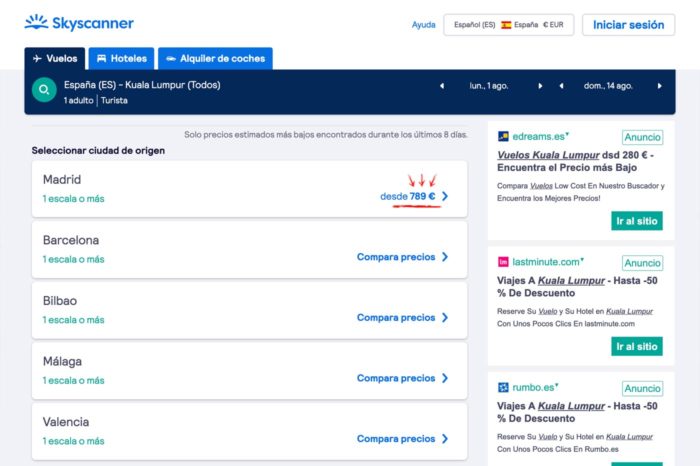This screenshot has width=700, height=466.
Task: Click Ir al sitio for lastminute.com
Action: point(637,346)
